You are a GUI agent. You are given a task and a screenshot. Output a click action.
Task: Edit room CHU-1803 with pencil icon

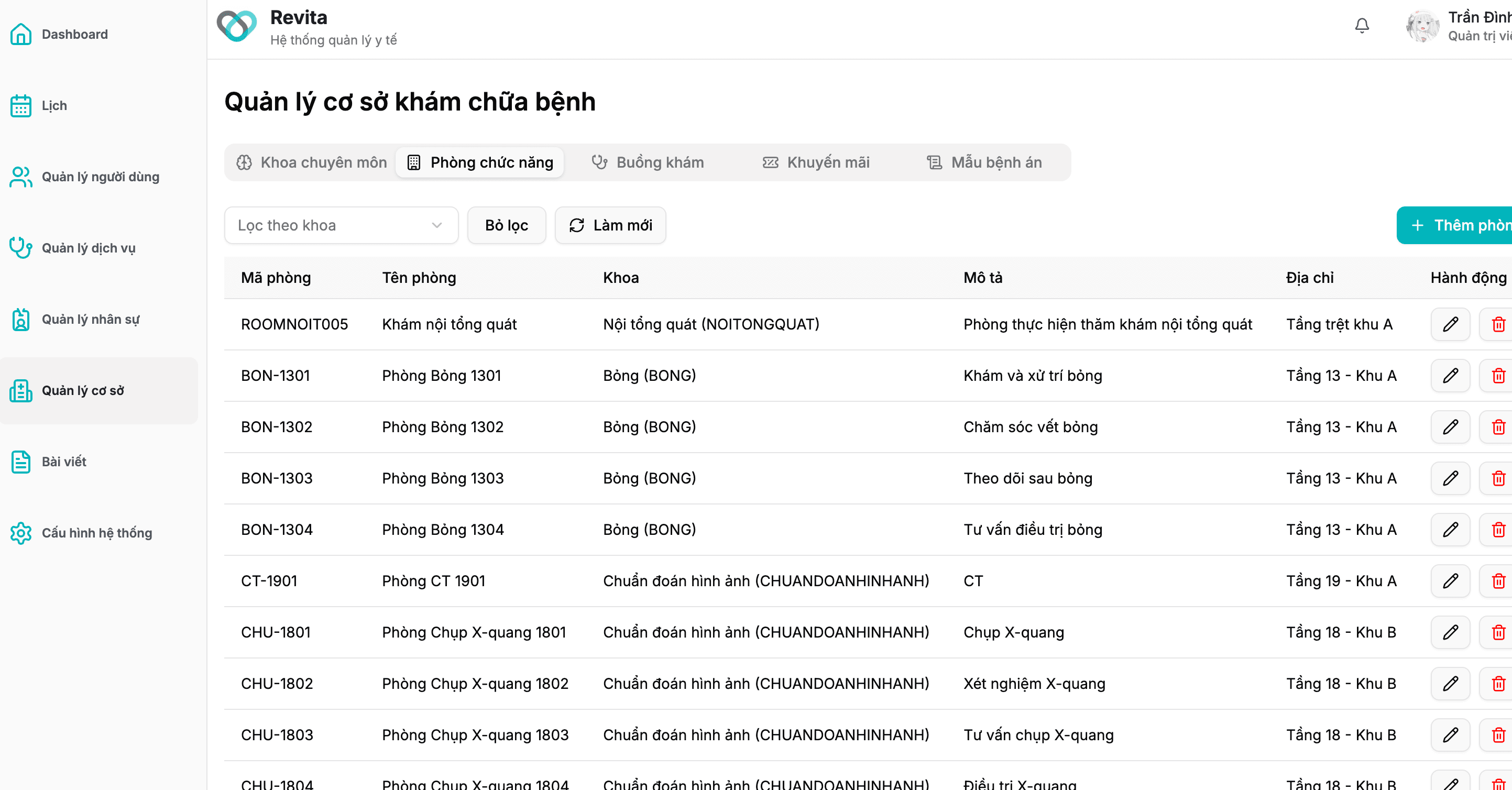1450,735
